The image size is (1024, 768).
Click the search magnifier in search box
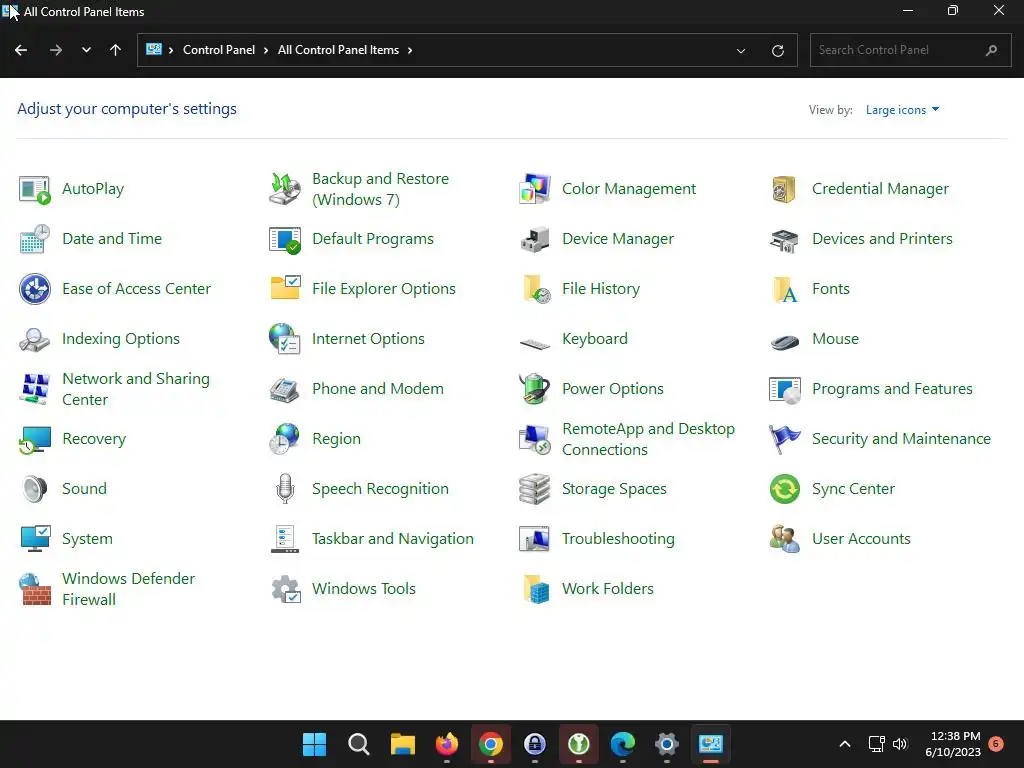pyautogui.click(x=991, y=50)
